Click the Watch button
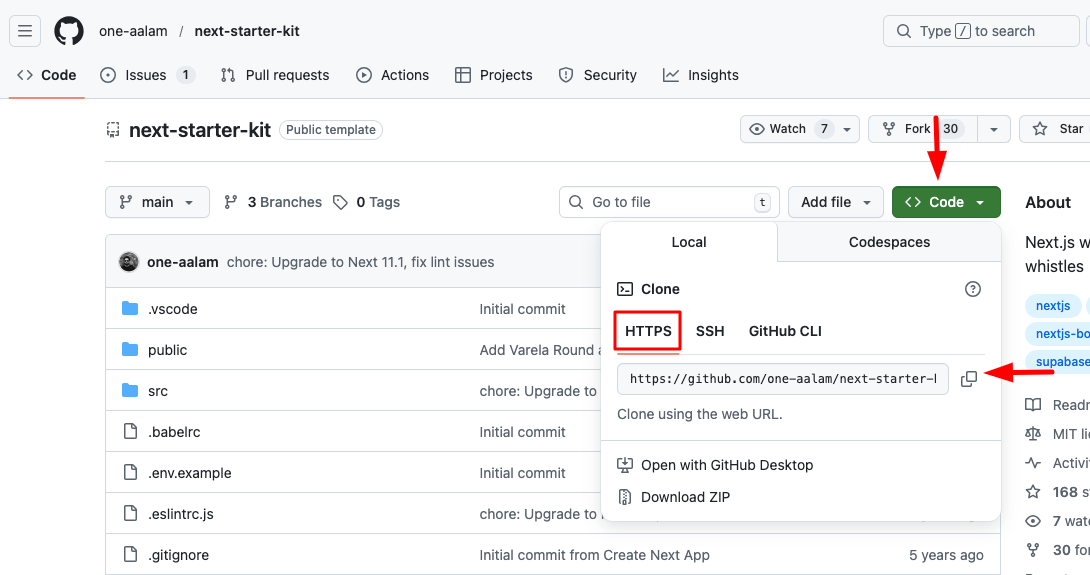Image resolution: width=1090 pixels, height=575 pixels. (799, 129)
